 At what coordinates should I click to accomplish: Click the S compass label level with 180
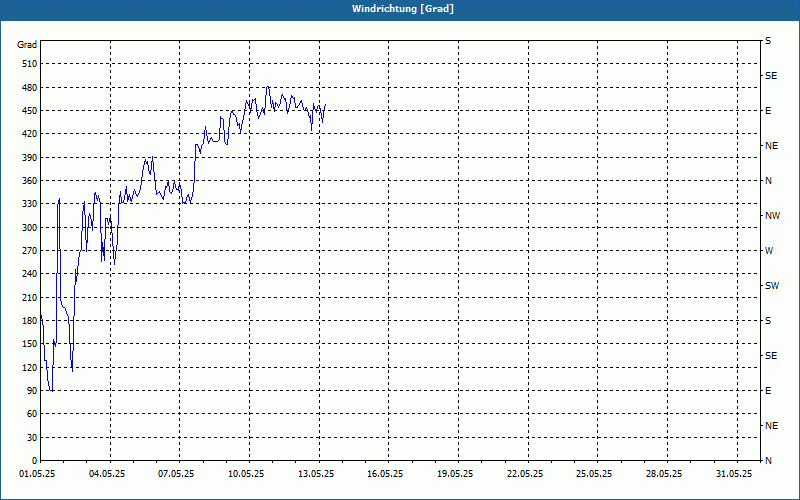coord(768,321)
